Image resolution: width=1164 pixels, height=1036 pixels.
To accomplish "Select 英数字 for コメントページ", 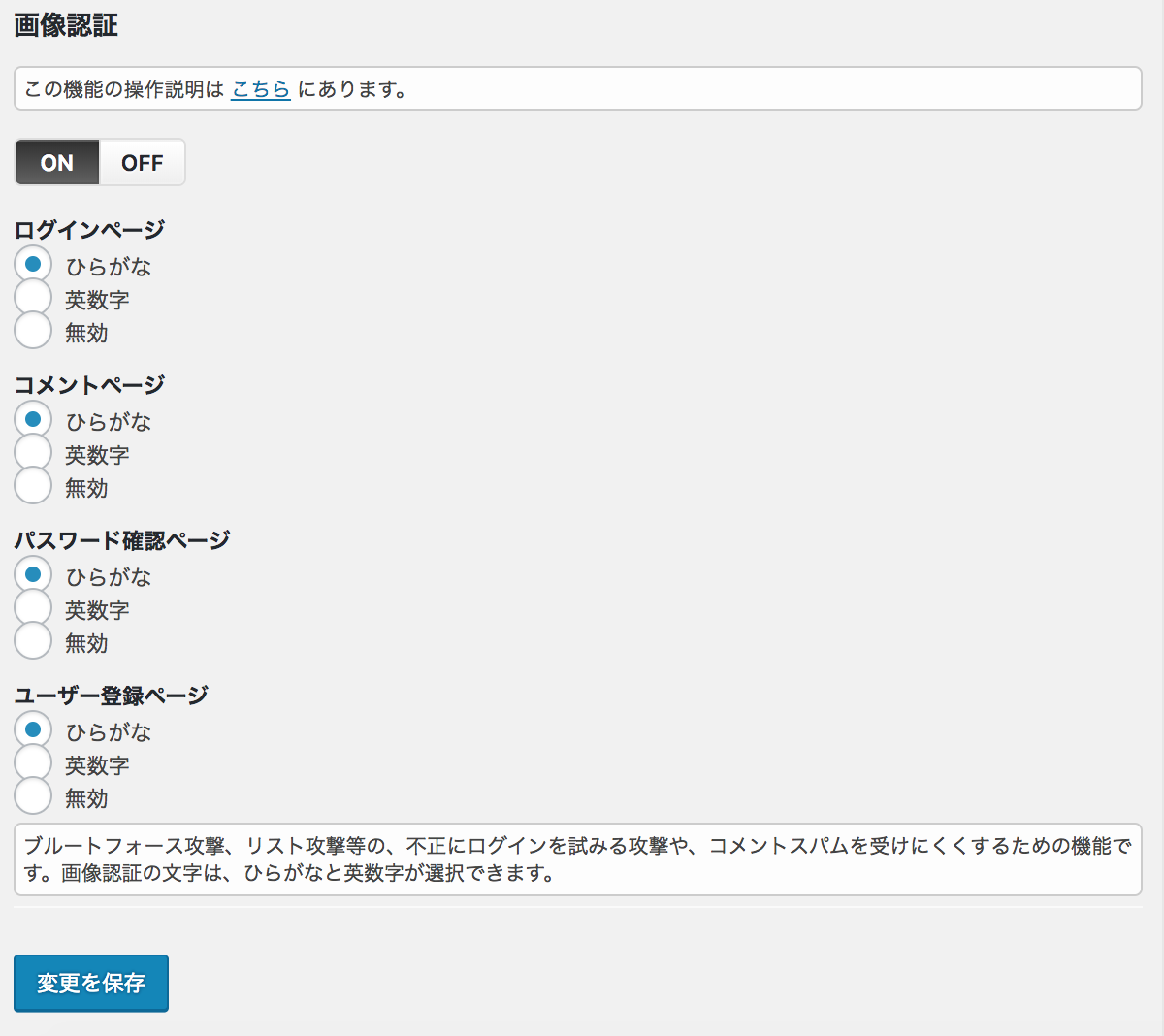I will pos(33,453).
